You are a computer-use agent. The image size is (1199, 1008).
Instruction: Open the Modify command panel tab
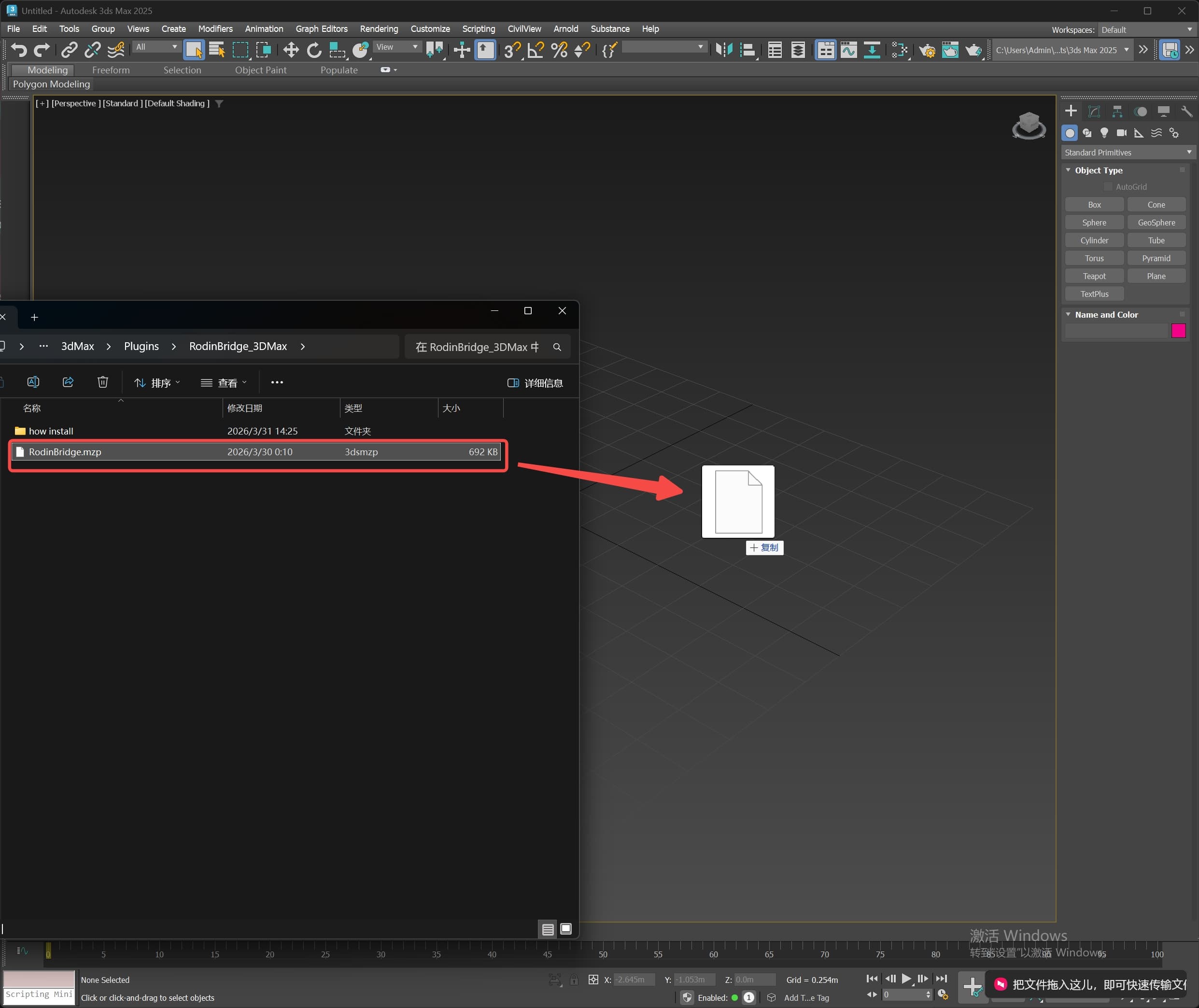pos(1094,112)
